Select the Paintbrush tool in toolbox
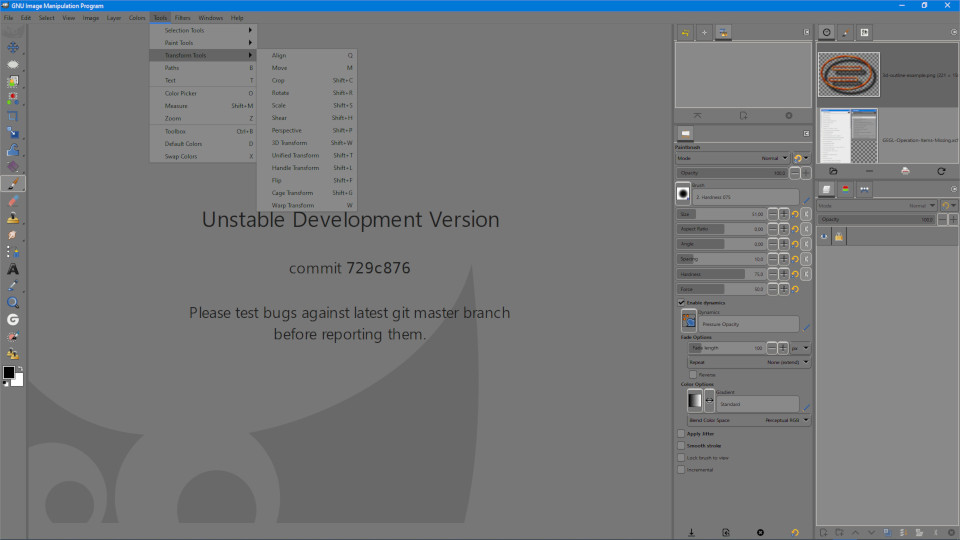Viewport: 960px width, 540px height. (13, 184)
